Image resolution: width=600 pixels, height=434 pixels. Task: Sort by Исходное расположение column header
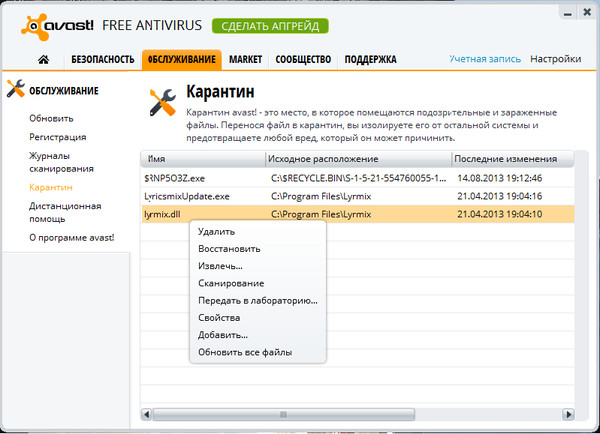358,159
